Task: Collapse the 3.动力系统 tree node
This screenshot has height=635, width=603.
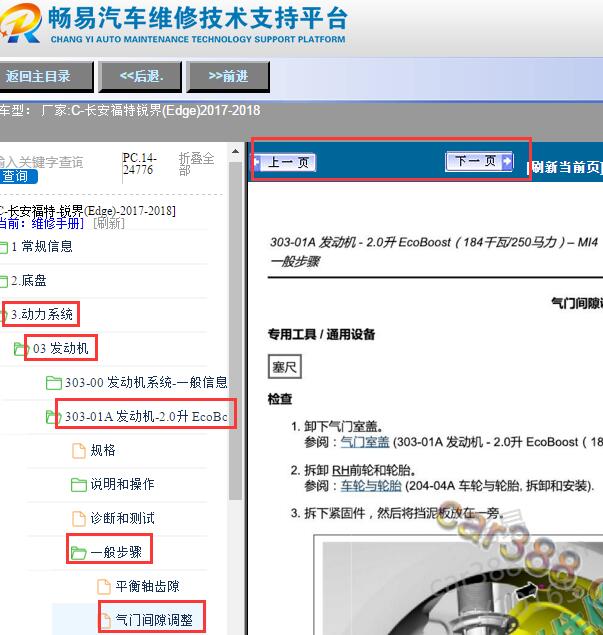Action: pyautogui.click(x=42, y=314)
